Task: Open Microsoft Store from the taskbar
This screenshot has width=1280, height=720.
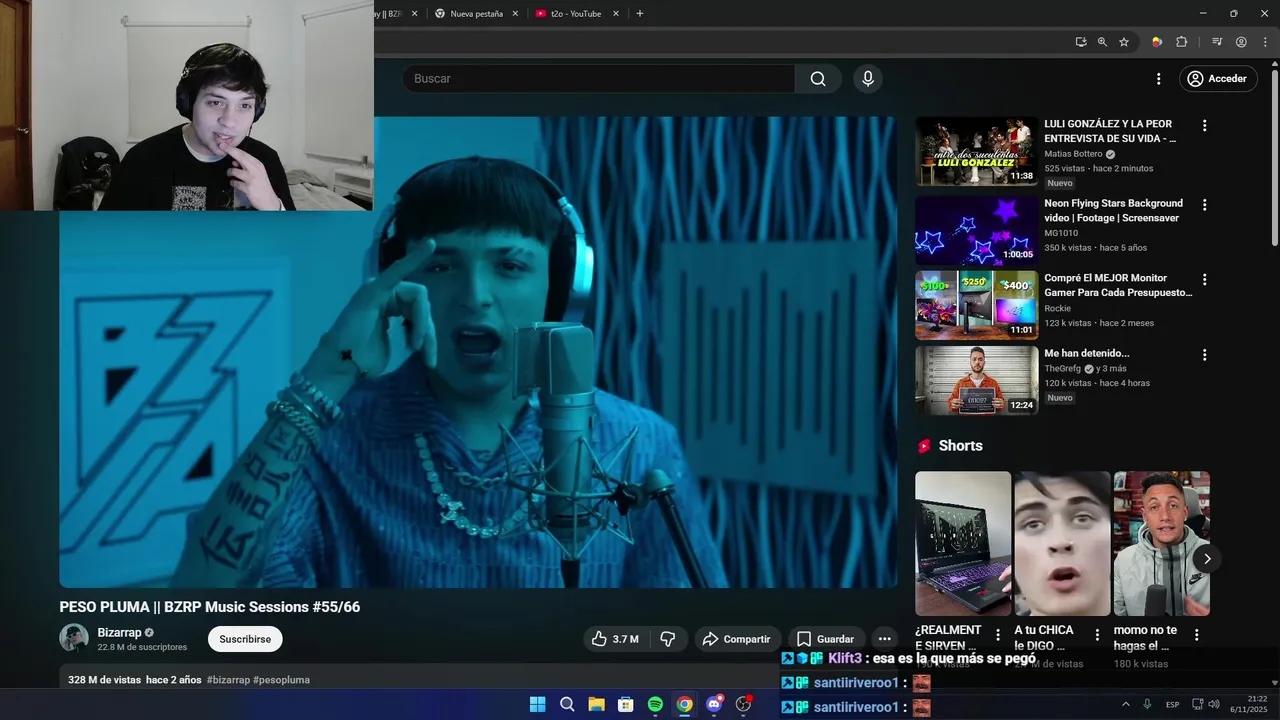Action: pyautogui.click(x=626, y=704)
